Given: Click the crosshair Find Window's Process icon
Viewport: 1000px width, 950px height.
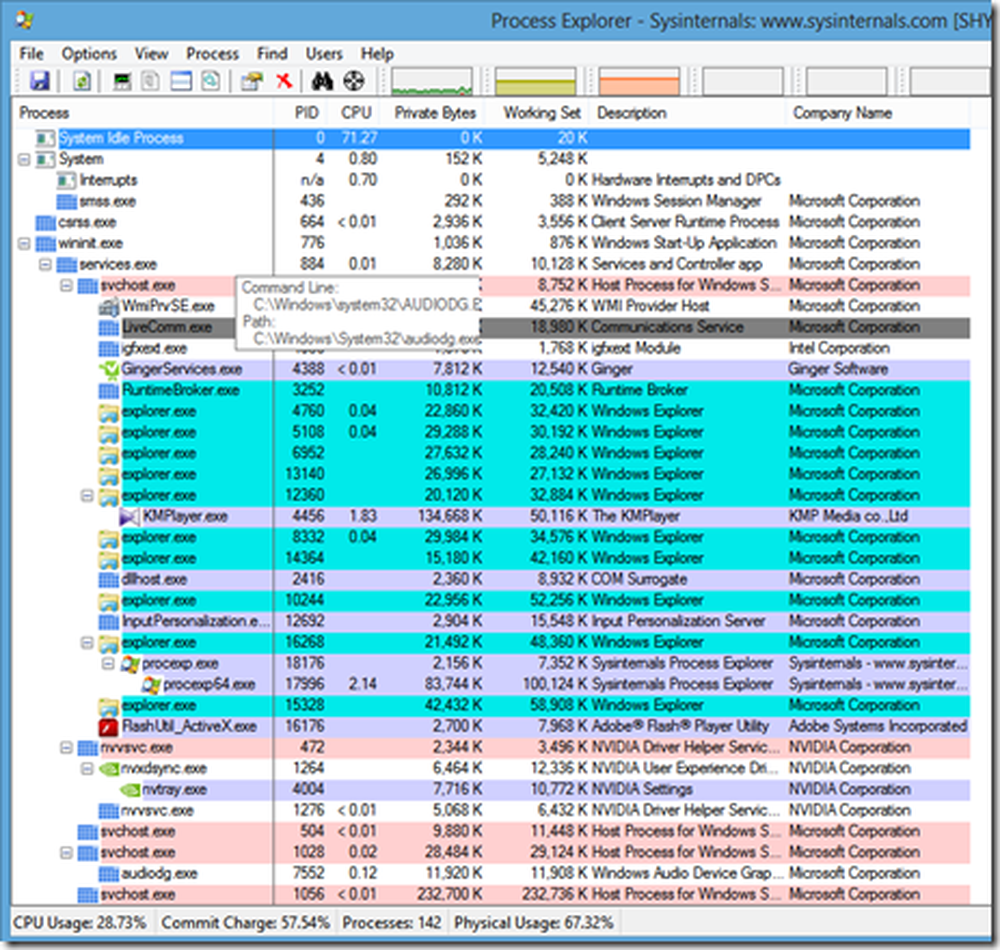Looking at the screenshot, I should click(352, 81).
